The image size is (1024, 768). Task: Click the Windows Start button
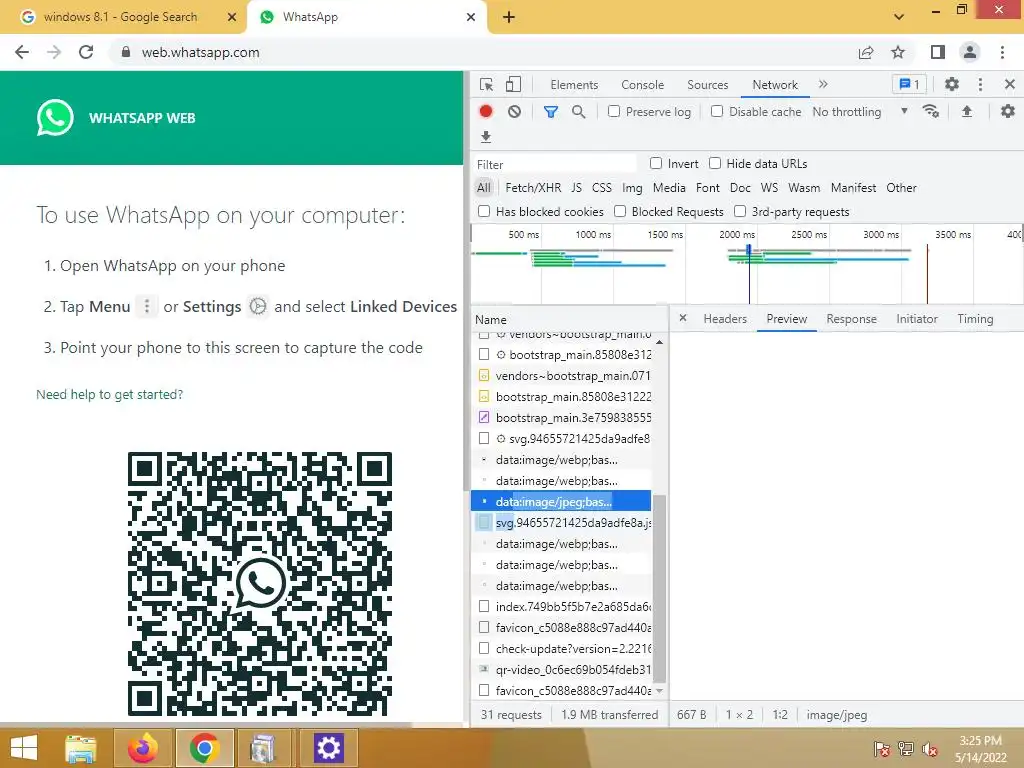[24, 748]
